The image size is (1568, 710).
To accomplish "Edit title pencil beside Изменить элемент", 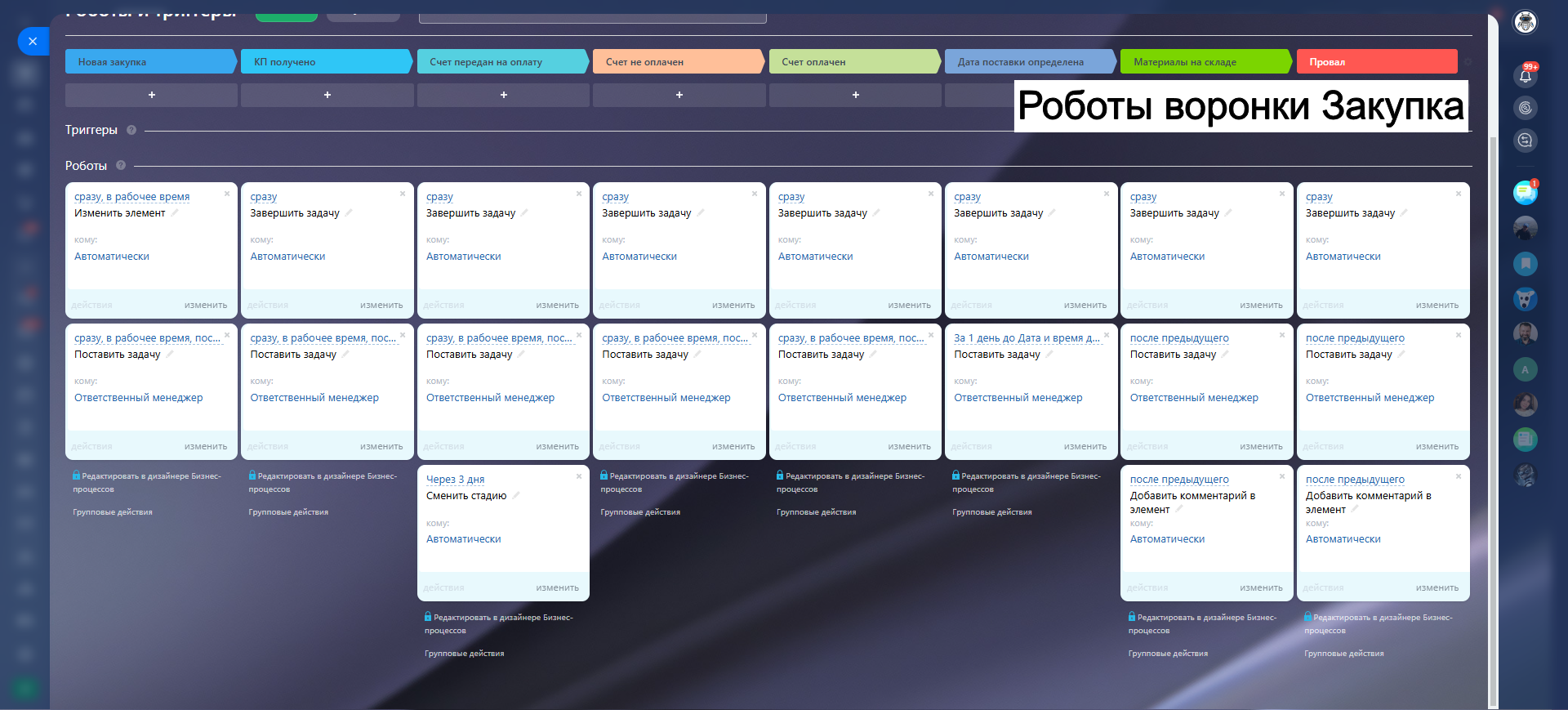I will click(x=175, y=213).
